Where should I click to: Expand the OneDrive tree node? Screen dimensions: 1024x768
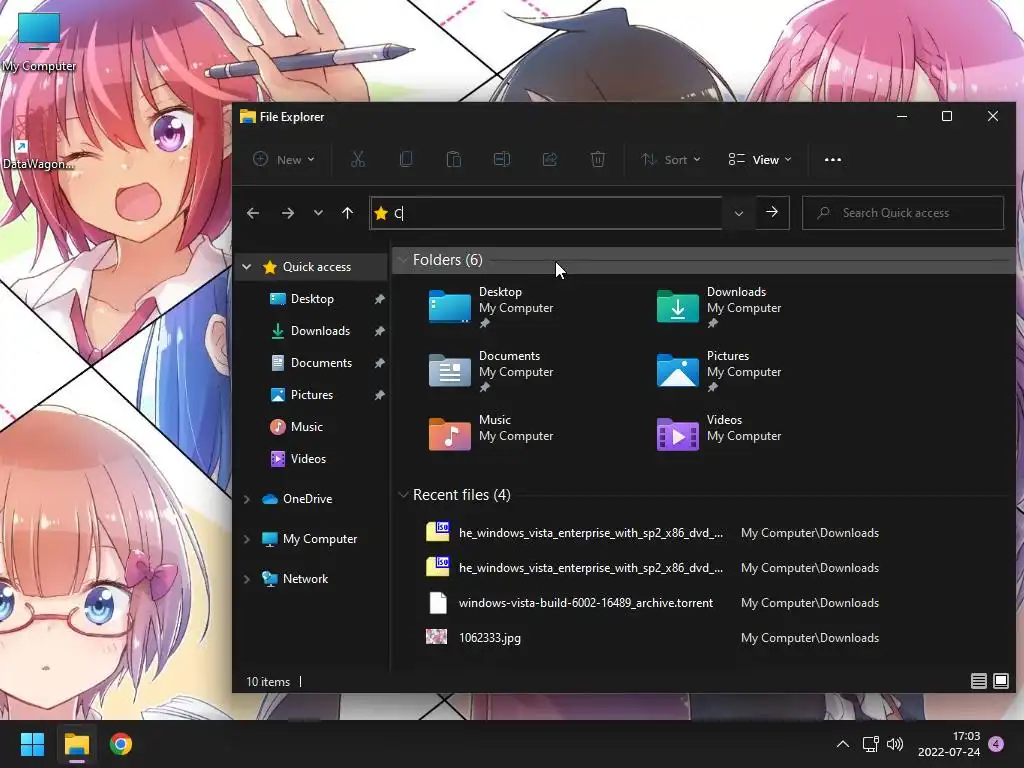[x=246, y=499]
